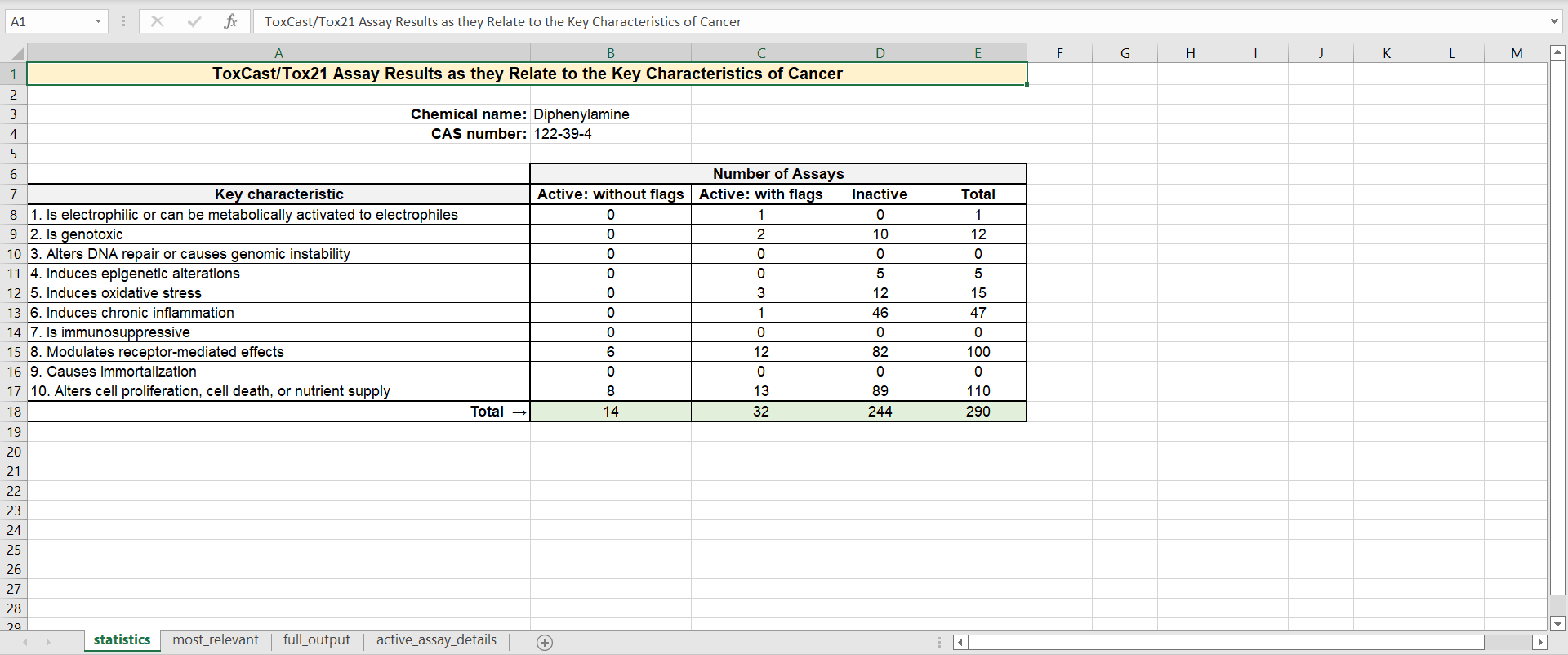1568x655 pixels.
Task: Select row 7 header
Action: [14, 194]
